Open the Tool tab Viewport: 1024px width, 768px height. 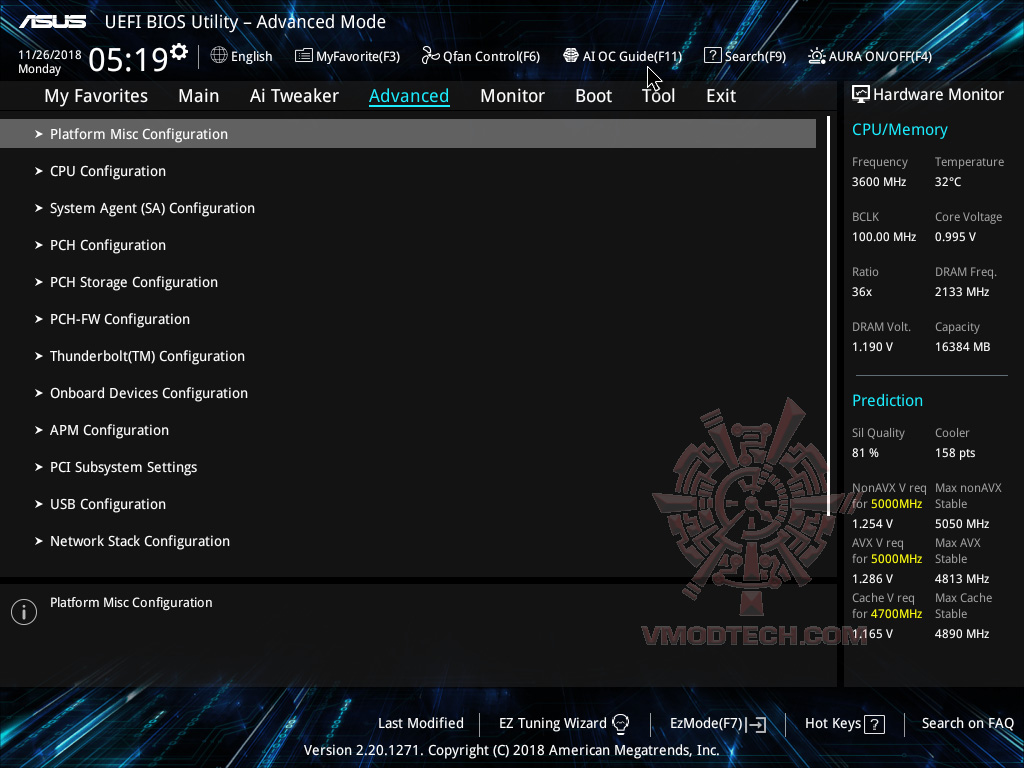point(658,96)
